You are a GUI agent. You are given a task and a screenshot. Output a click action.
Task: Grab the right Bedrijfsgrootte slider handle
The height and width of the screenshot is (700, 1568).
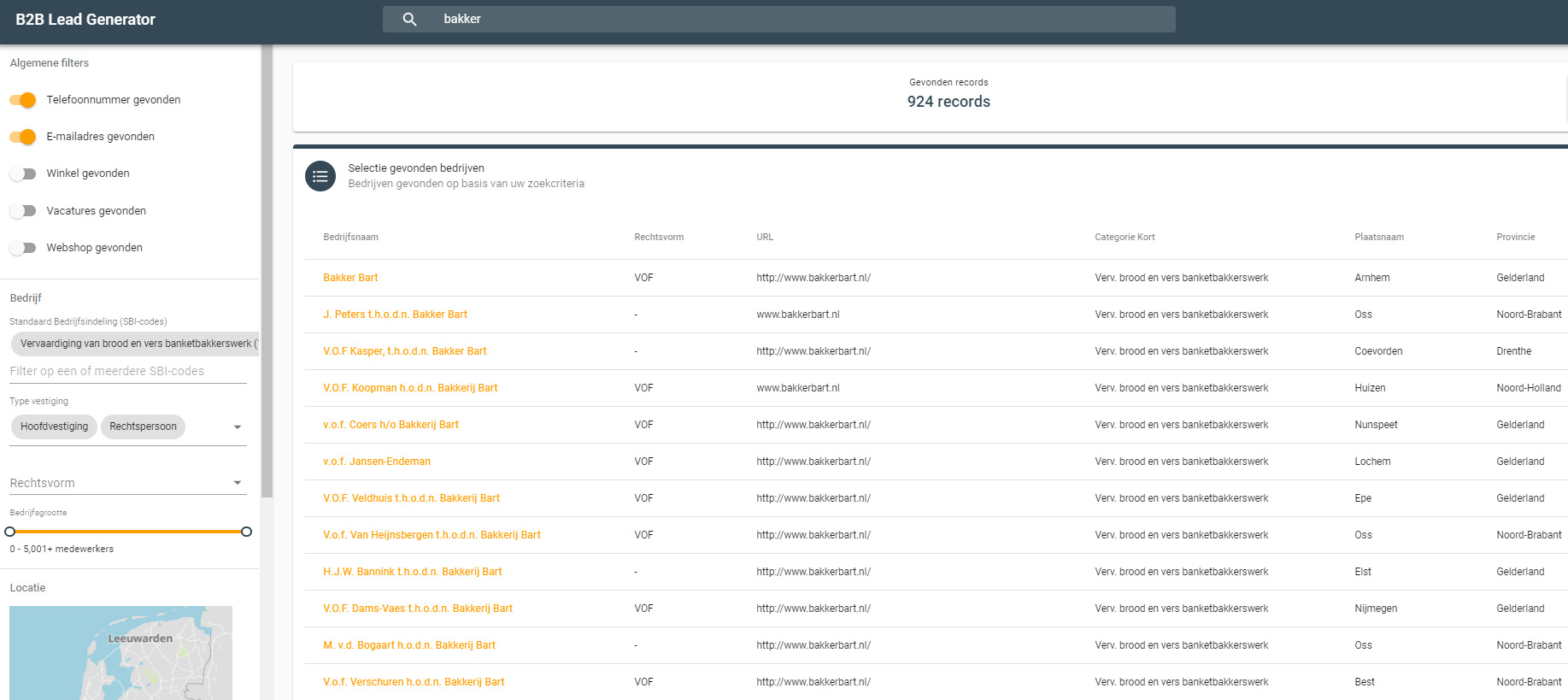tap(246, 532)
